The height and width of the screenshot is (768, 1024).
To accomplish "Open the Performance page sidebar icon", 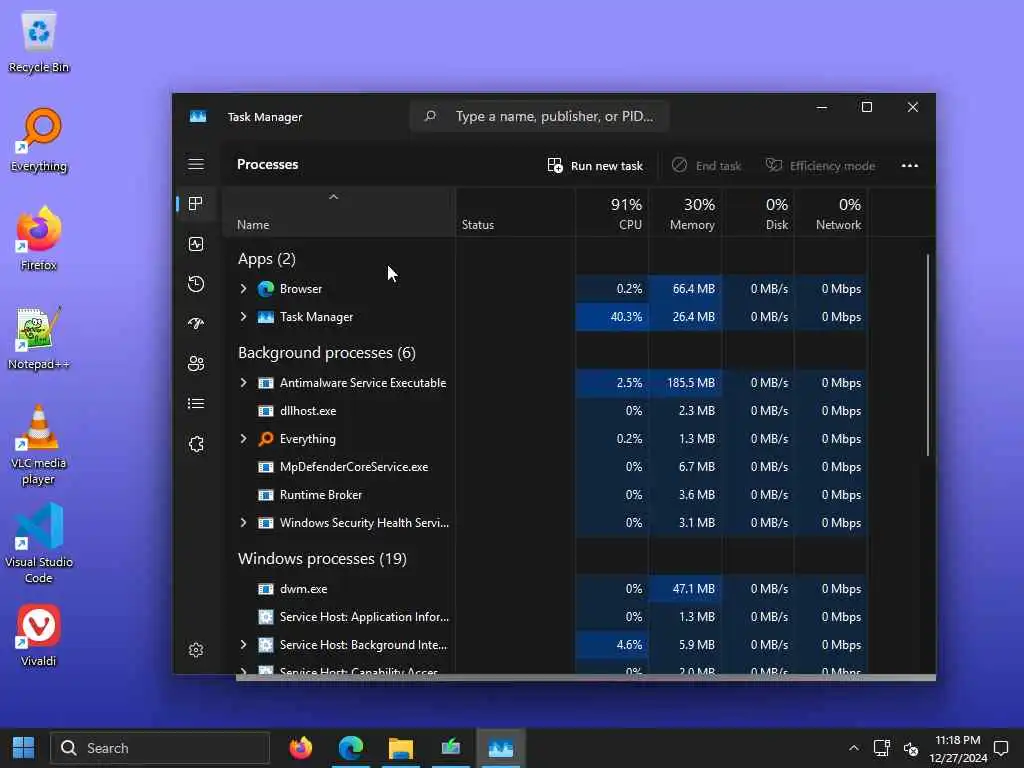I will tap(196, 244).
